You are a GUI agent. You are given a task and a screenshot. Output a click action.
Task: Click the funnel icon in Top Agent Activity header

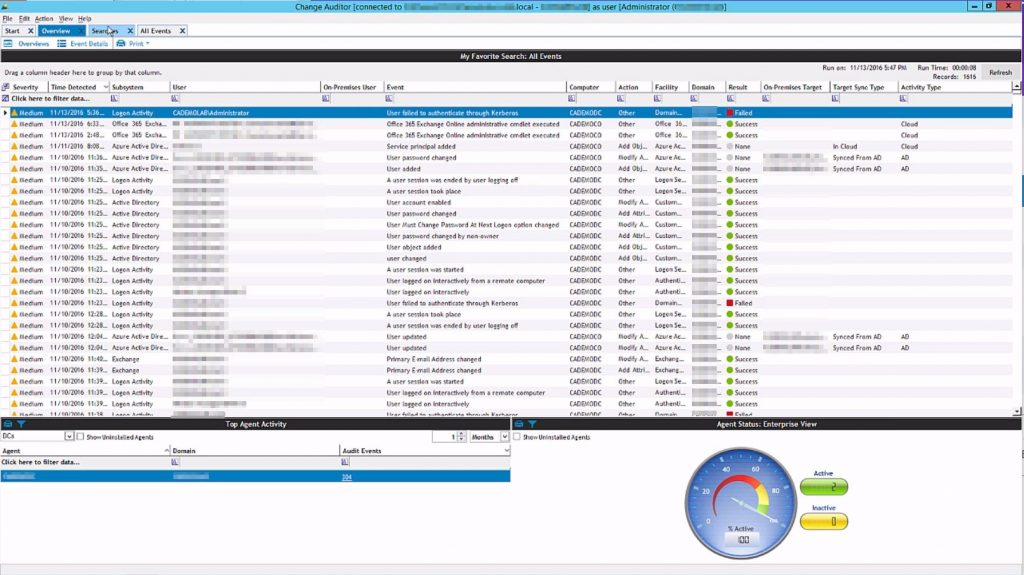[x=21, y=424]
